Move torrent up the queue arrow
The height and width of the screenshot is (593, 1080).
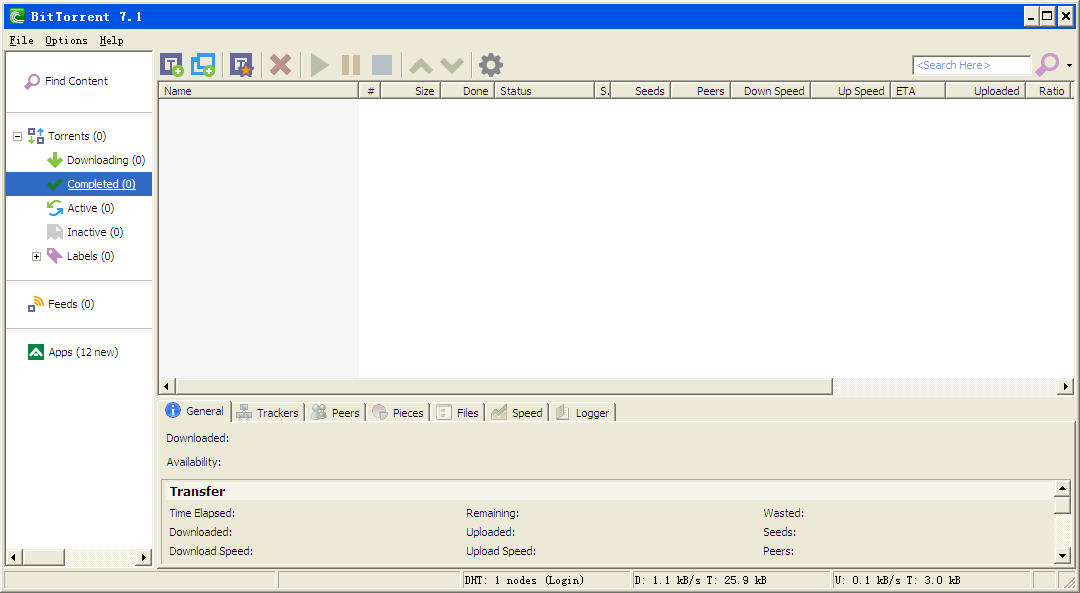(x=421, y=65)
